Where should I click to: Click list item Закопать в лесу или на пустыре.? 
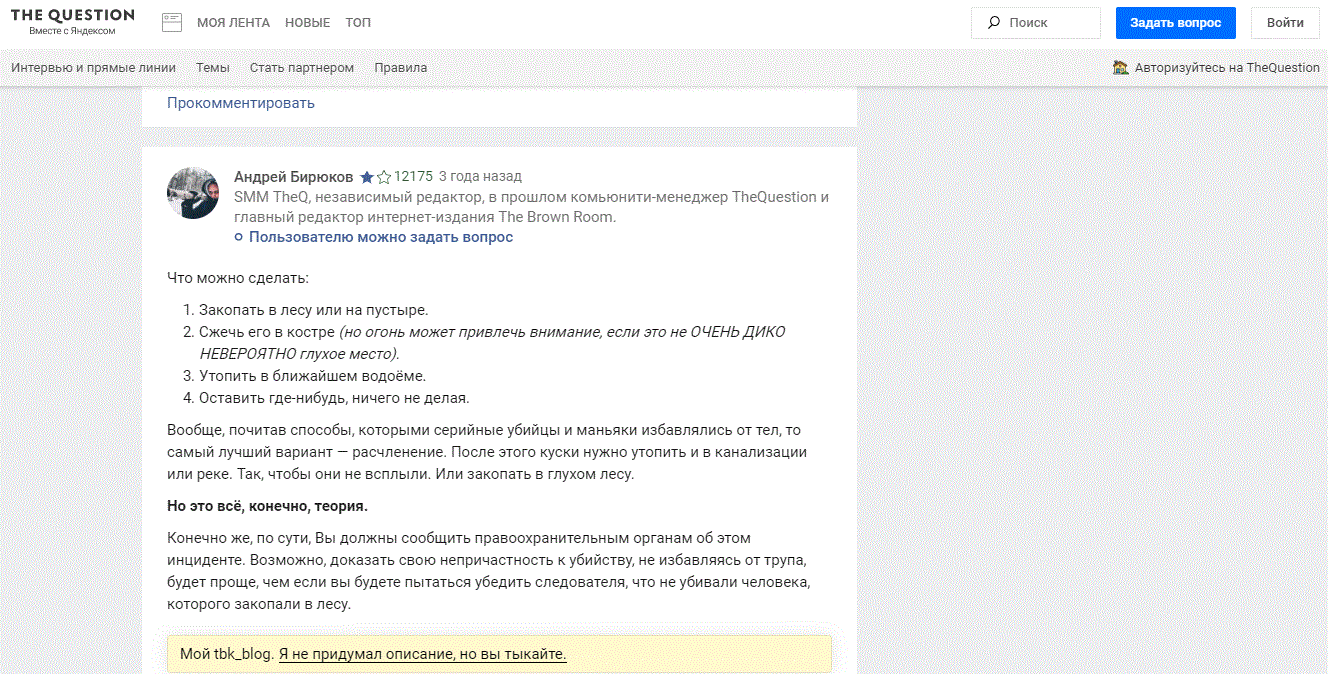click(313, 310)
